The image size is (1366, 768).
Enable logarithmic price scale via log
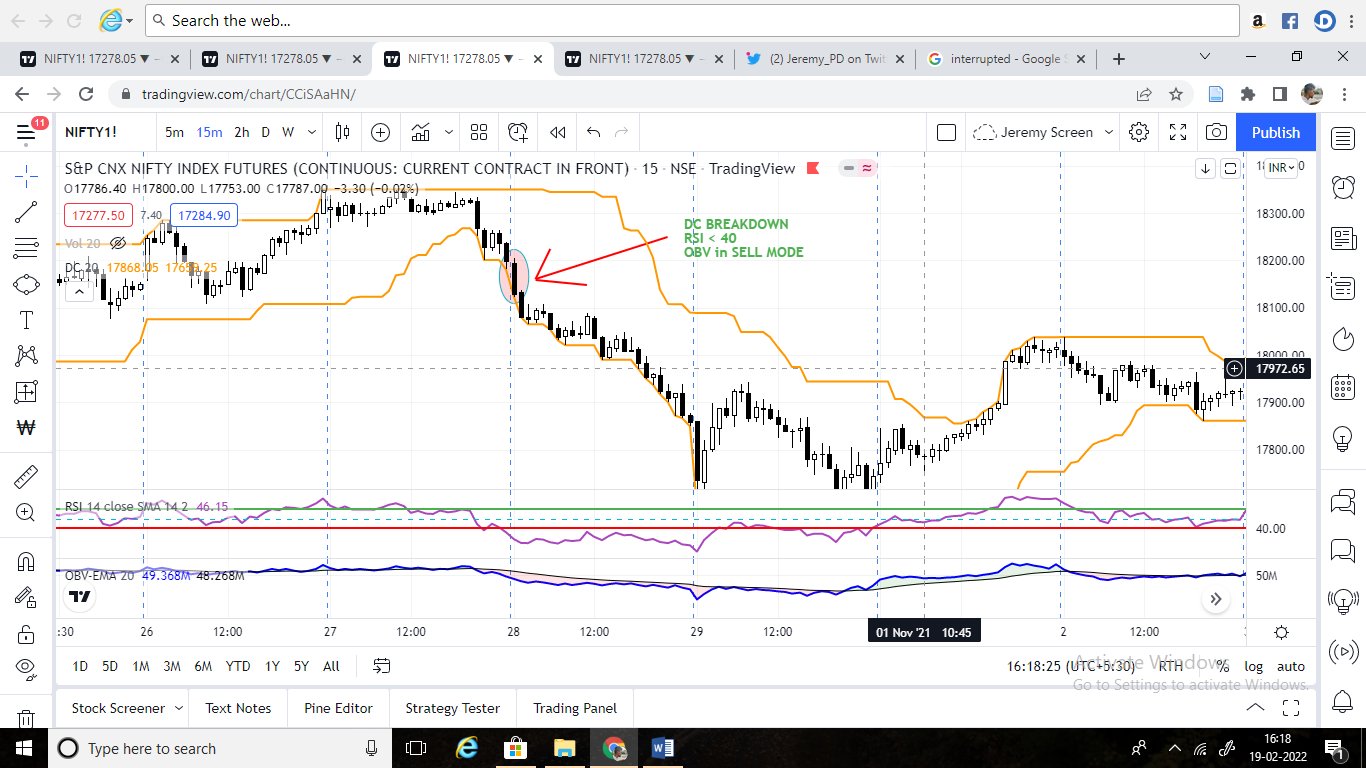[x=1254, y=666]
